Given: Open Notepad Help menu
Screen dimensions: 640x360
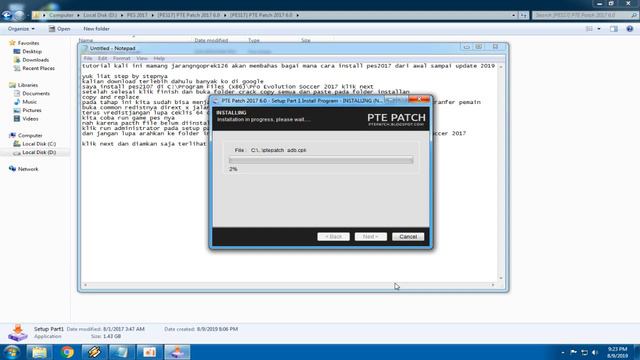Looking at the screenshot, I should (159, 58).
